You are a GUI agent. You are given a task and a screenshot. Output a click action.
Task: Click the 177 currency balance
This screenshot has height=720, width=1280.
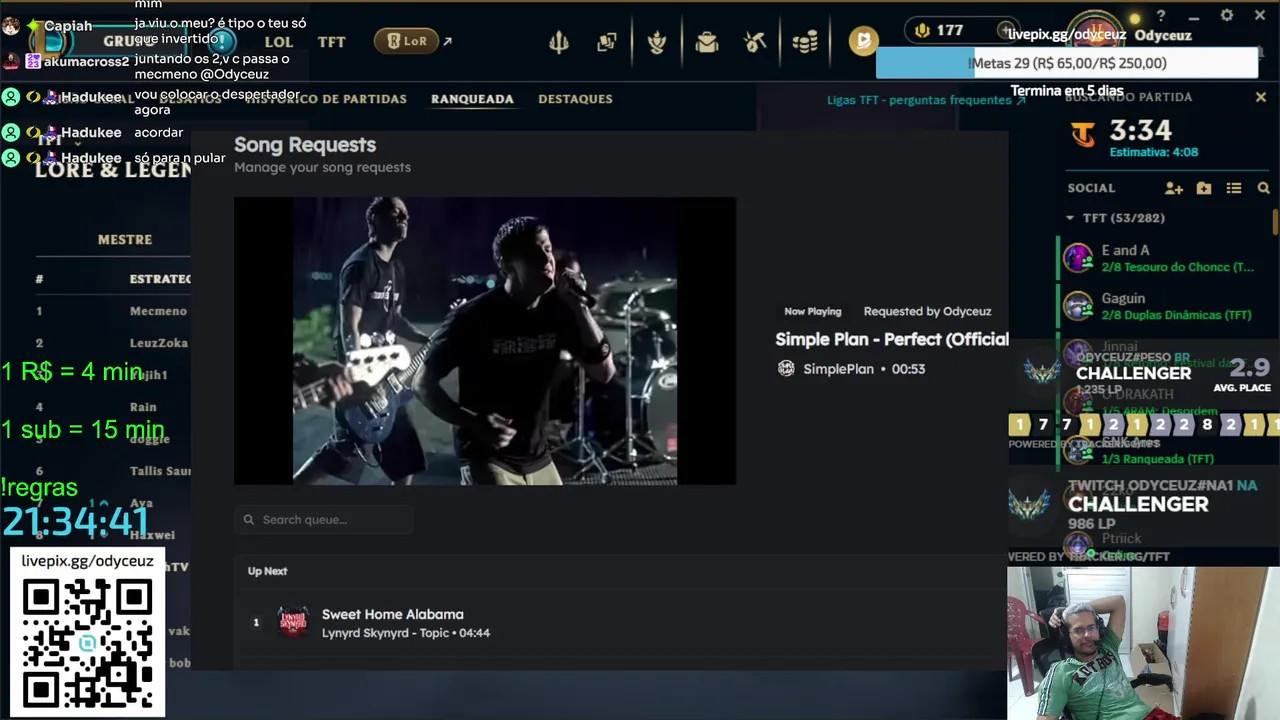click(939, 30)
